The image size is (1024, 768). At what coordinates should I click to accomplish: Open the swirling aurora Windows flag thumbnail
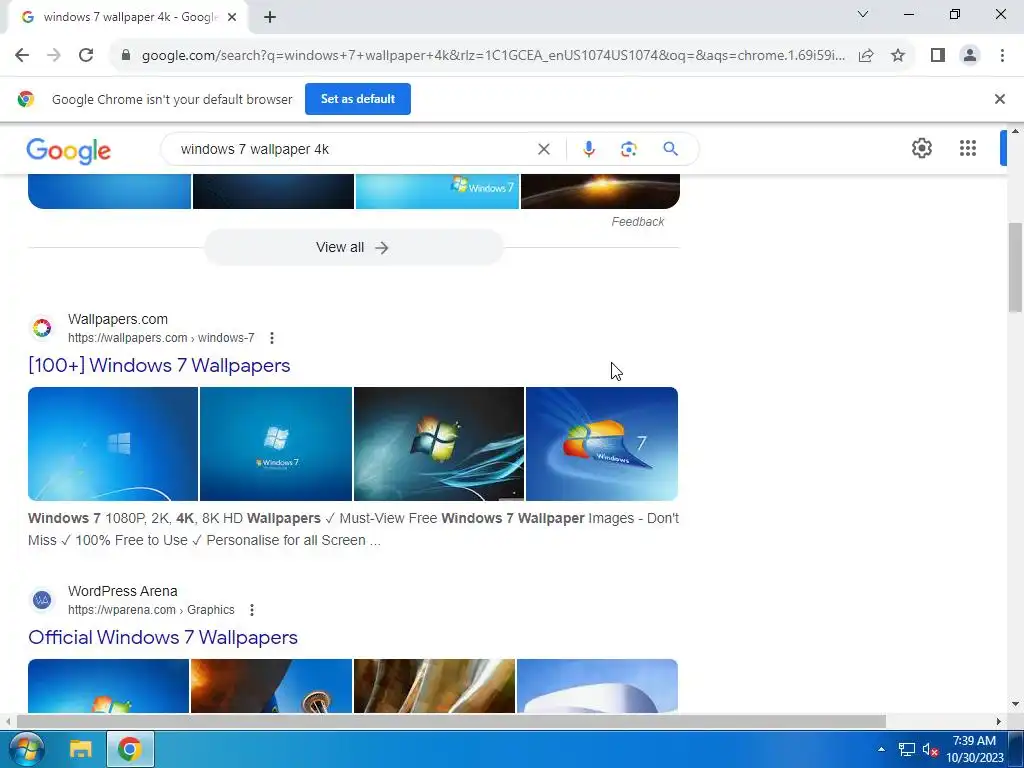[x=439, y=444]
